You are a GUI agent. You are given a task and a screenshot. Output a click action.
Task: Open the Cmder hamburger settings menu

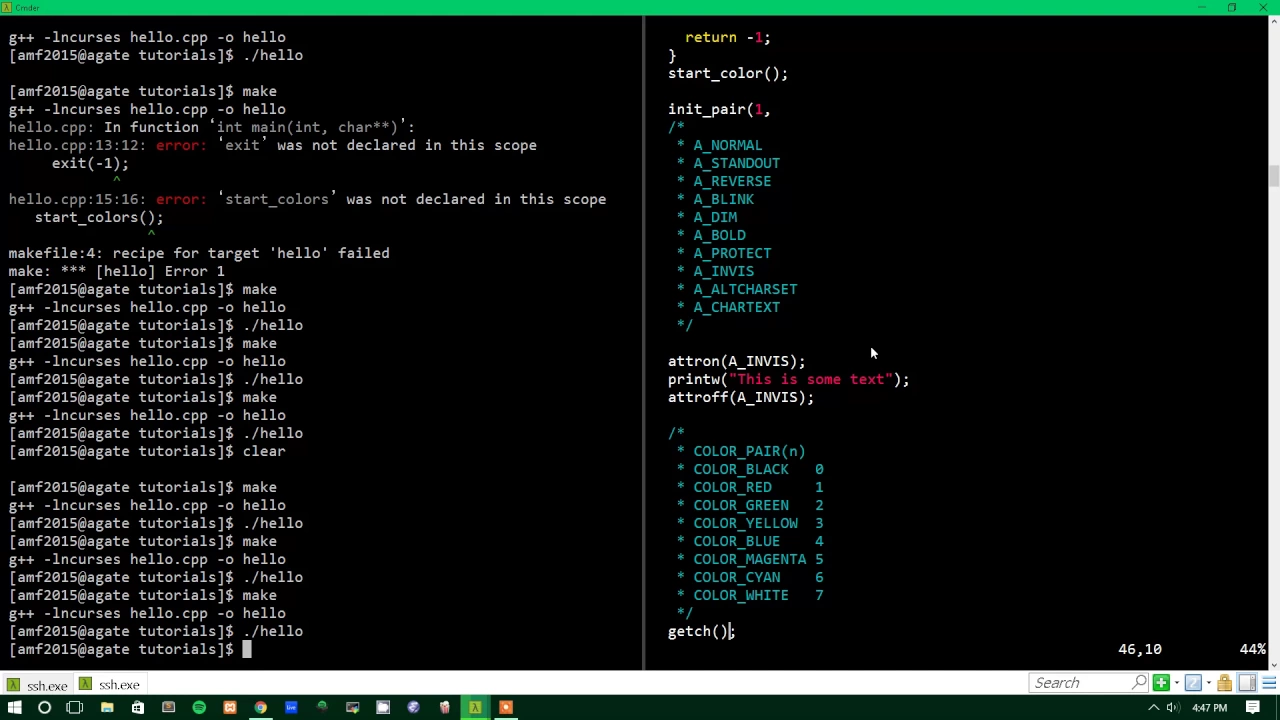coord(1268,683)
